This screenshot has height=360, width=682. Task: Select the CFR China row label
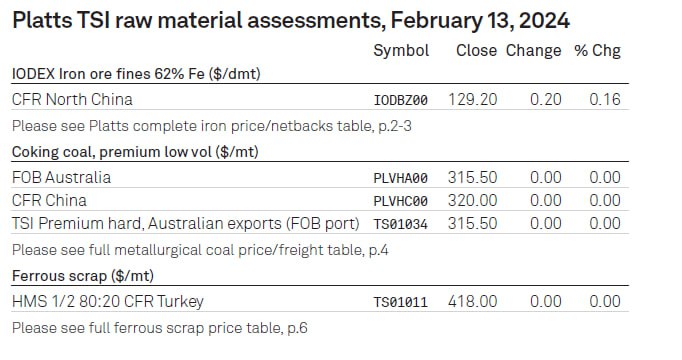[x=49, y=200]
